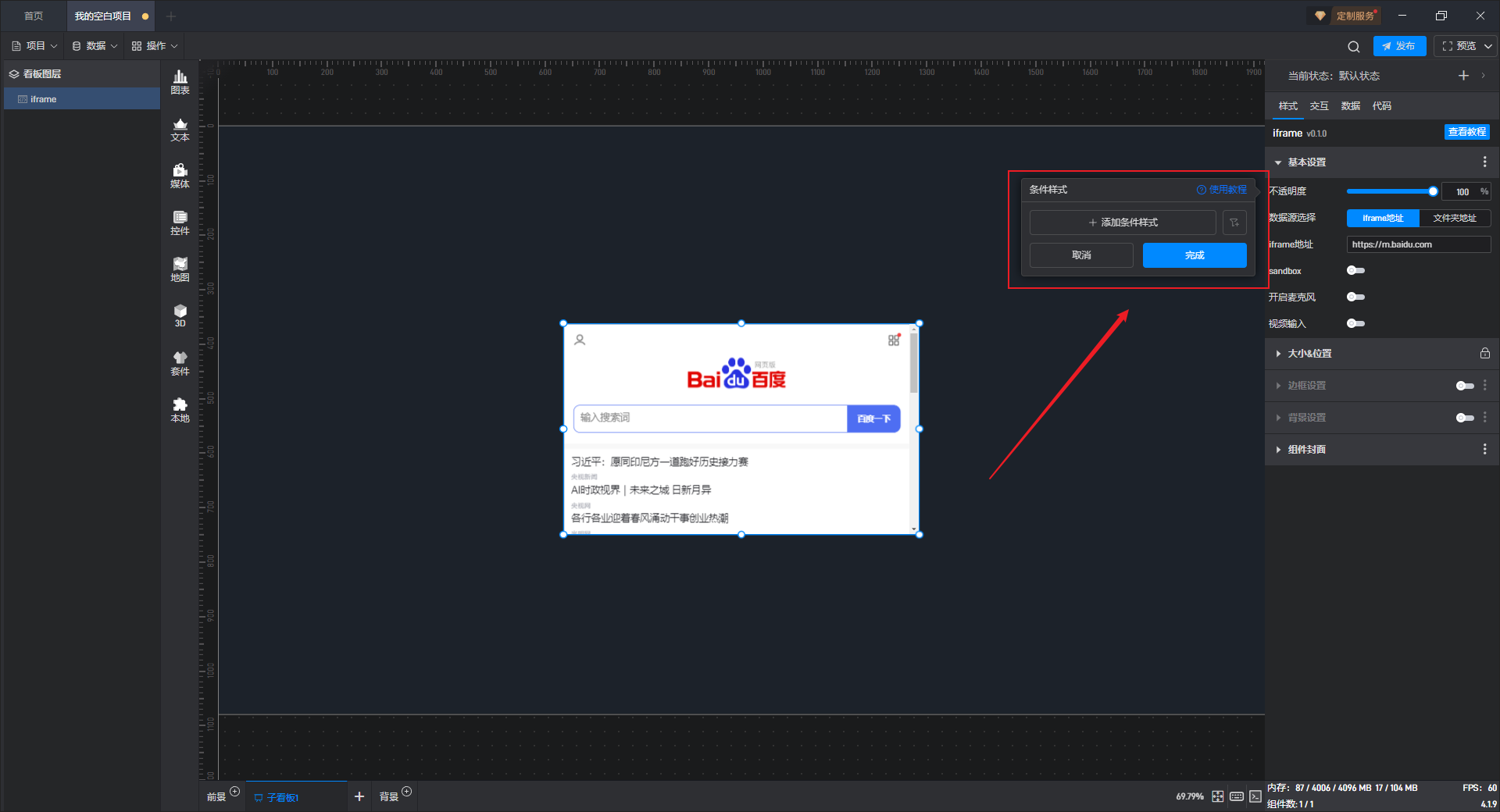The image size is (1500, 812).
Task: Open the 3D component panel
Action: [x=180, y=315]
